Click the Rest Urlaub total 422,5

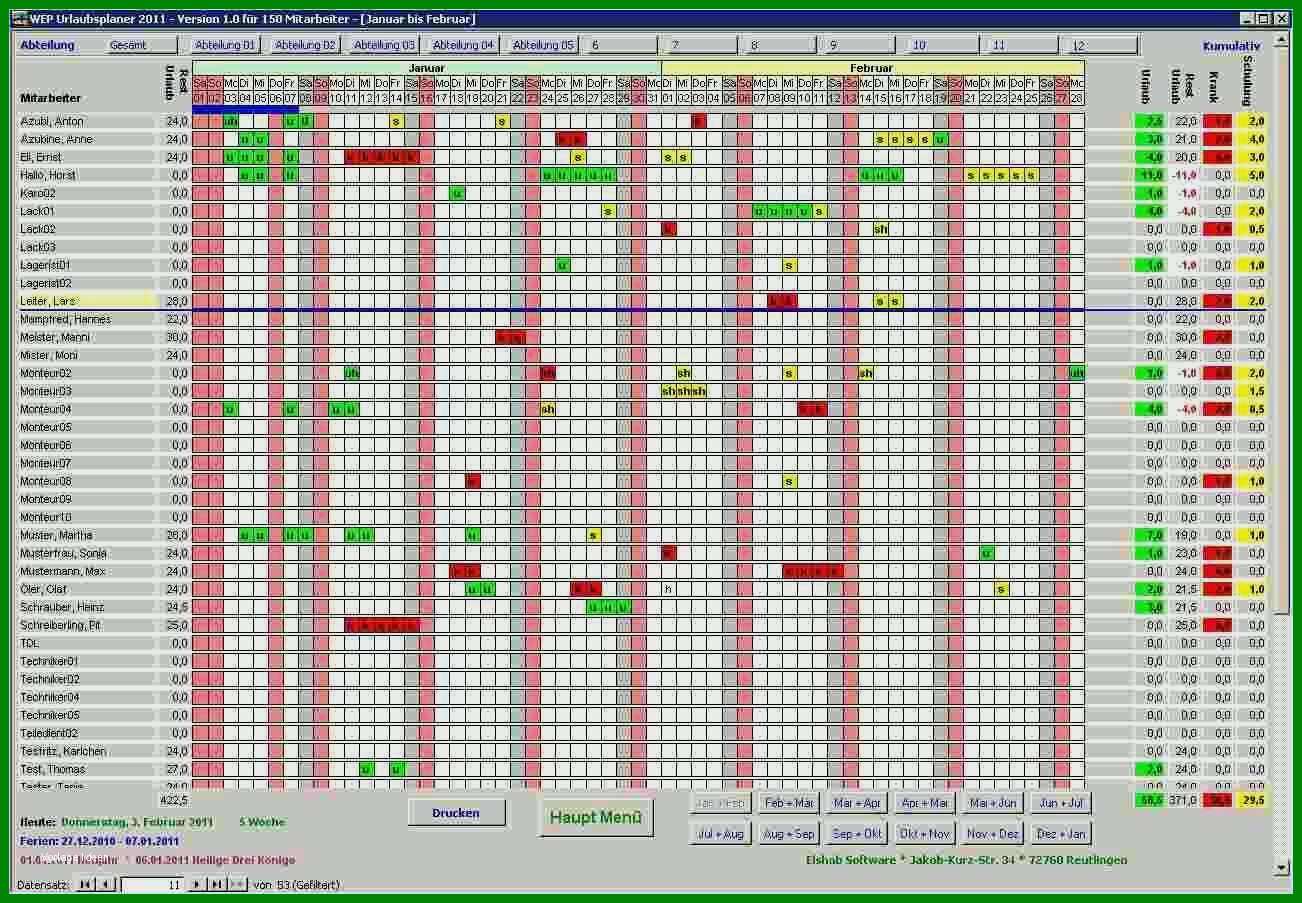click(174, 800)
